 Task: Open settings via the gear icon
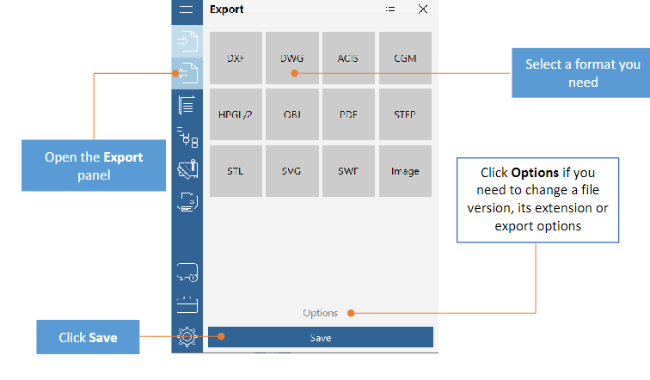187,336
